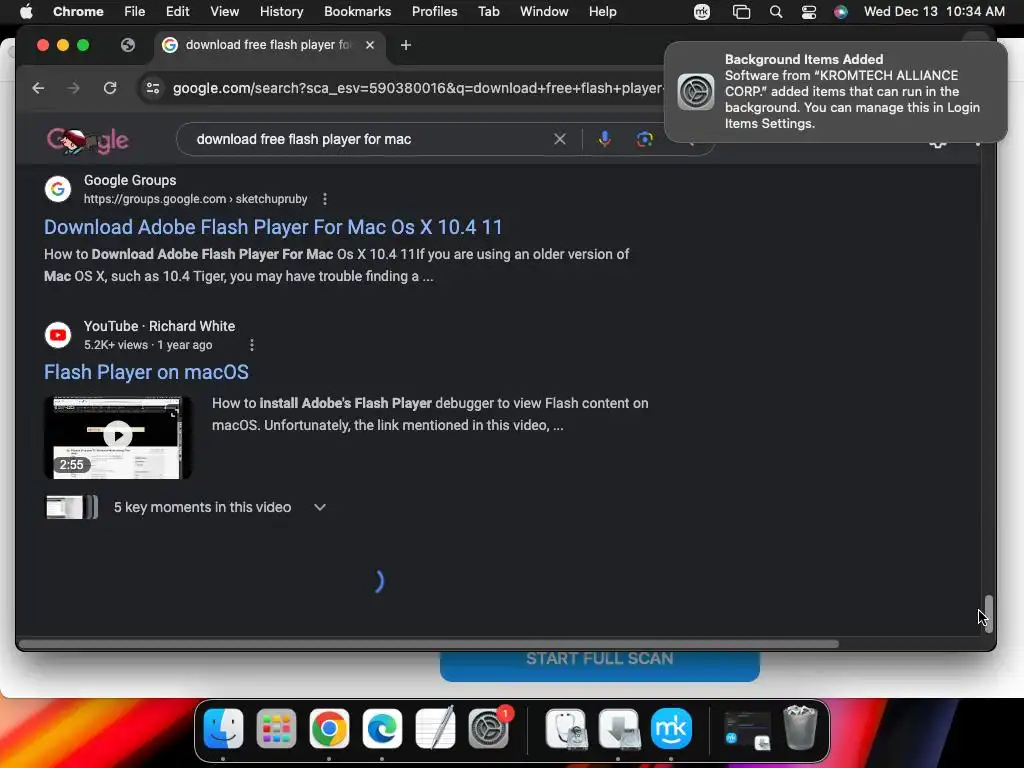Open more options for YouTube result

pyautogui.click(x=252, y=345)
